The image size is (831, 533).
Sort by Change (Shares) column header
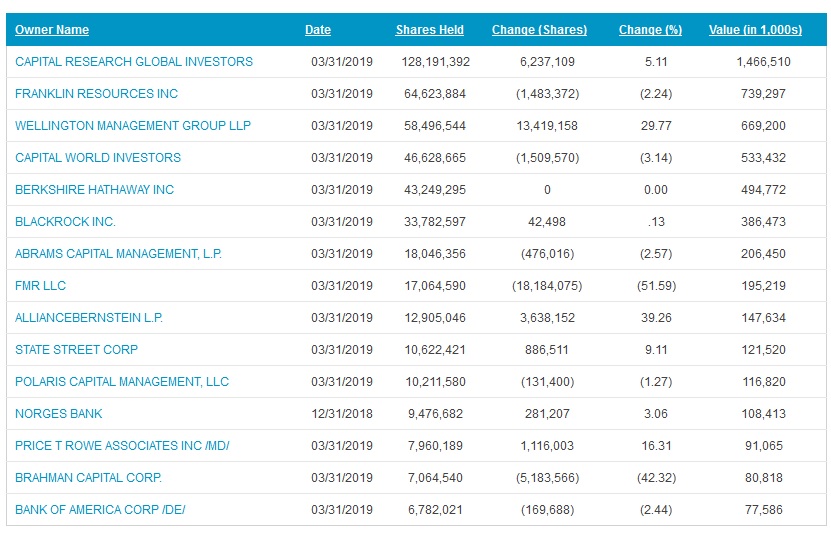[x=540, y=30]
